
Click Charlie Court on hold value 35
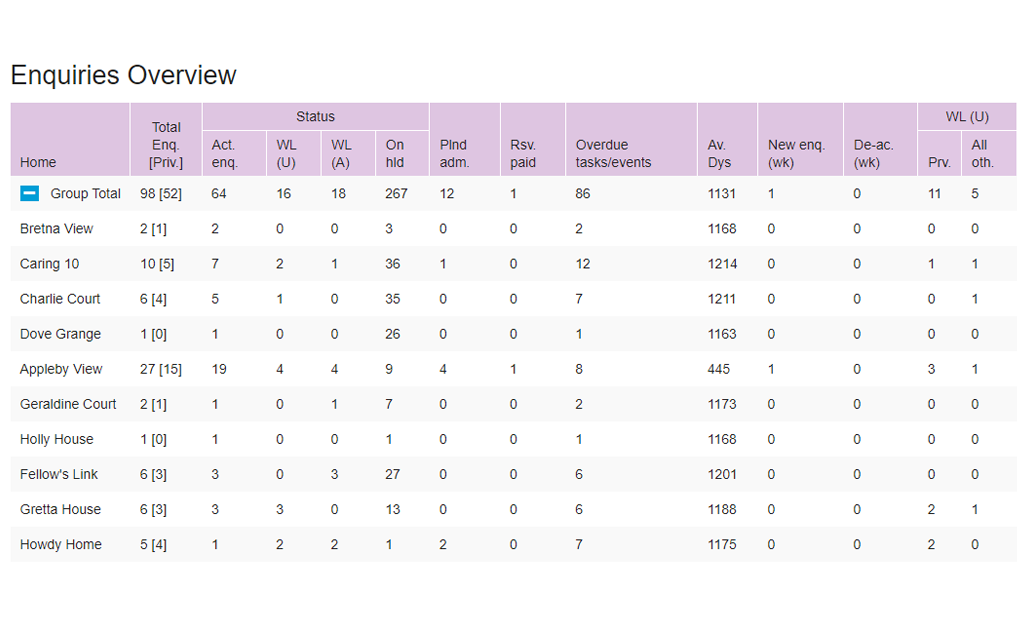point(392,299)
